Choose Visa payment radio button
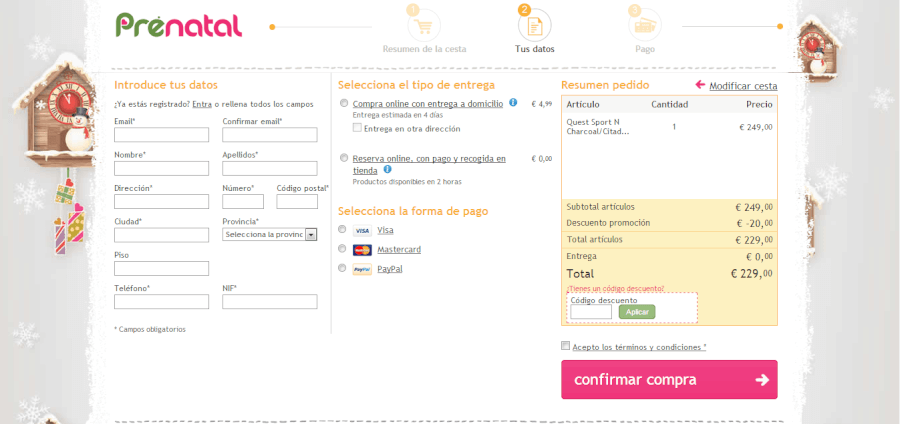The image size is (900, 424). point(342,229)
